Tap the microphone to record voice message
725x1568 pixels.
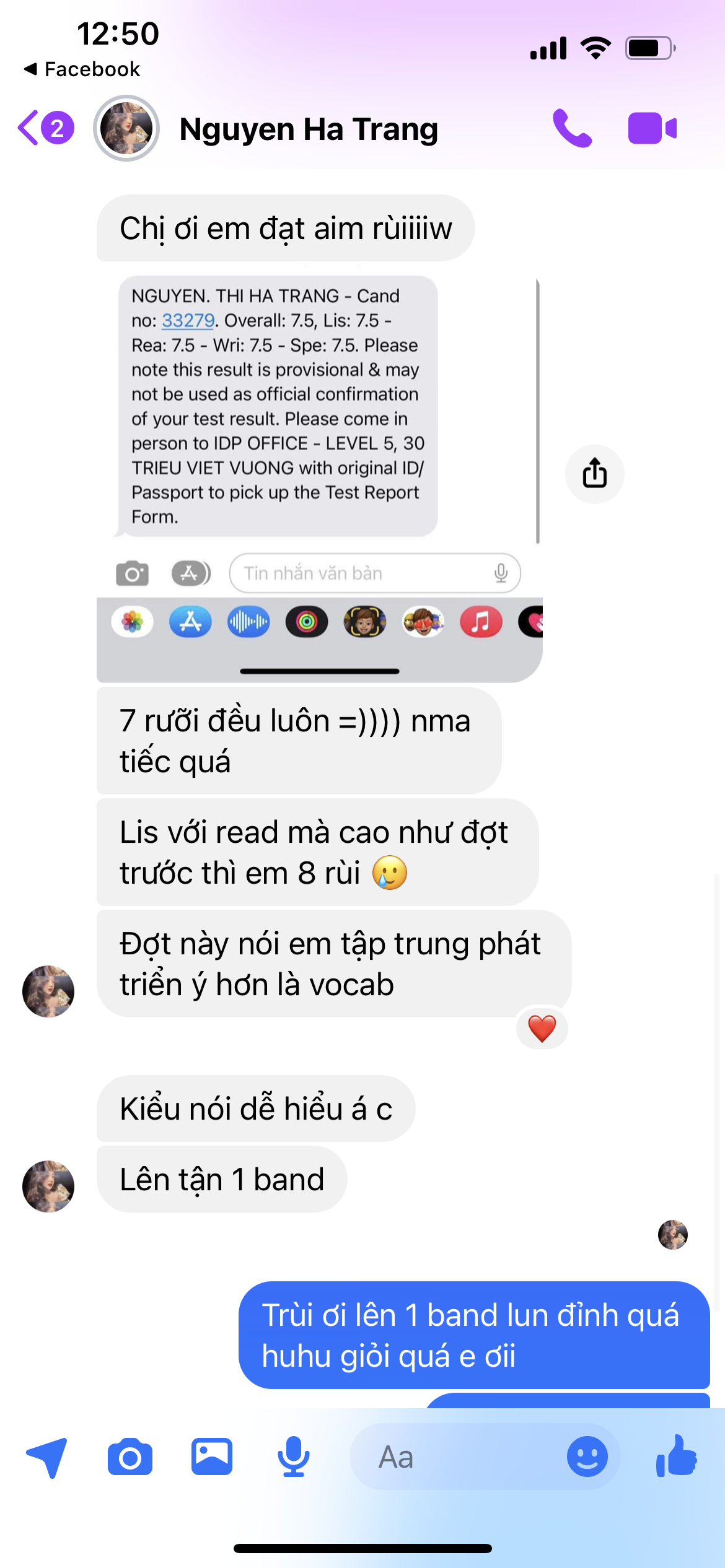tap(293, 1457)
